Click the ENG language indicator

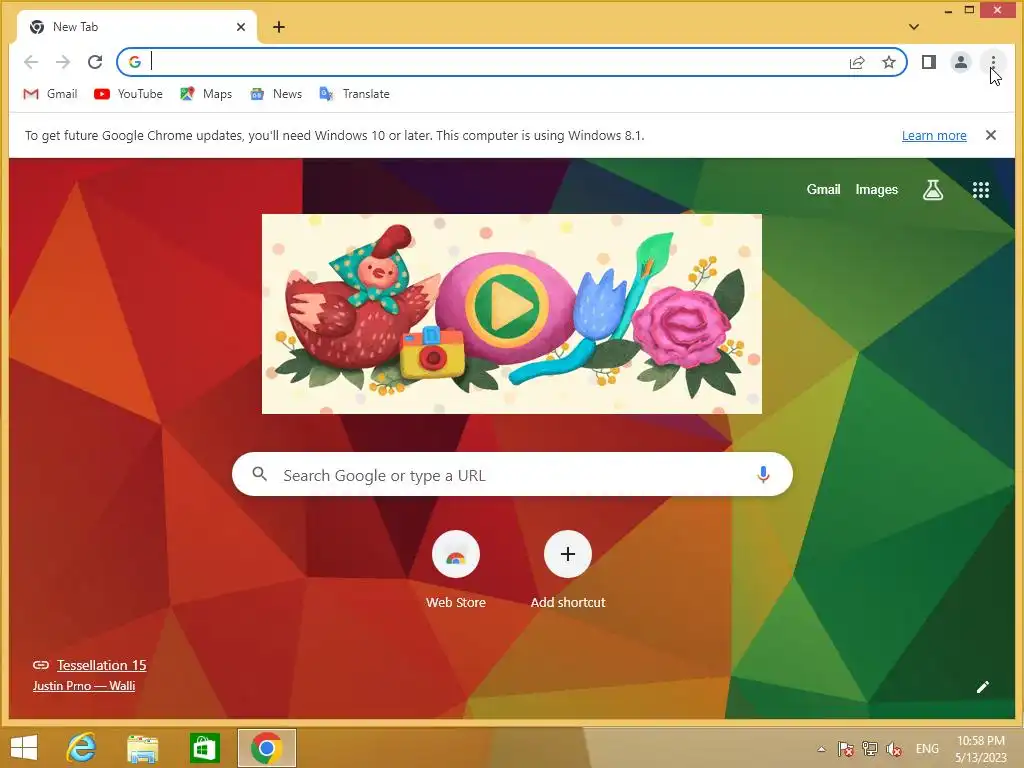[x=927, y=749]
